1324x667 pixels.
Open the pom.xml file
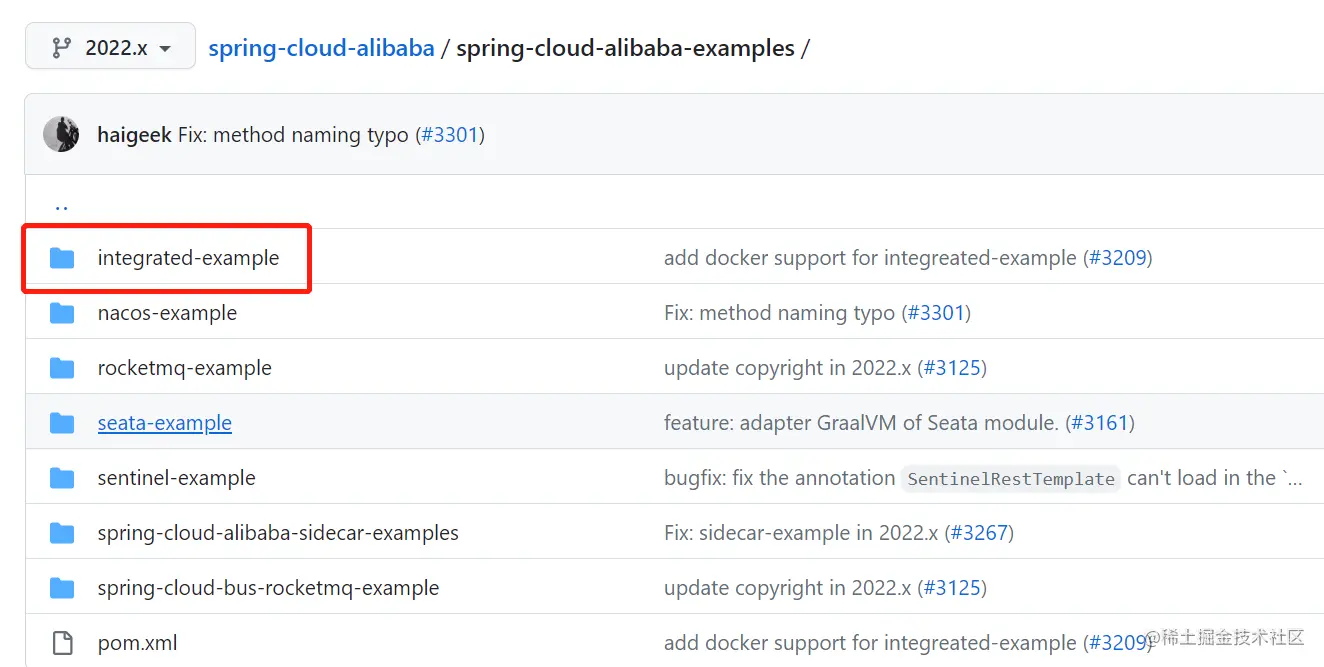coord(137,643)
